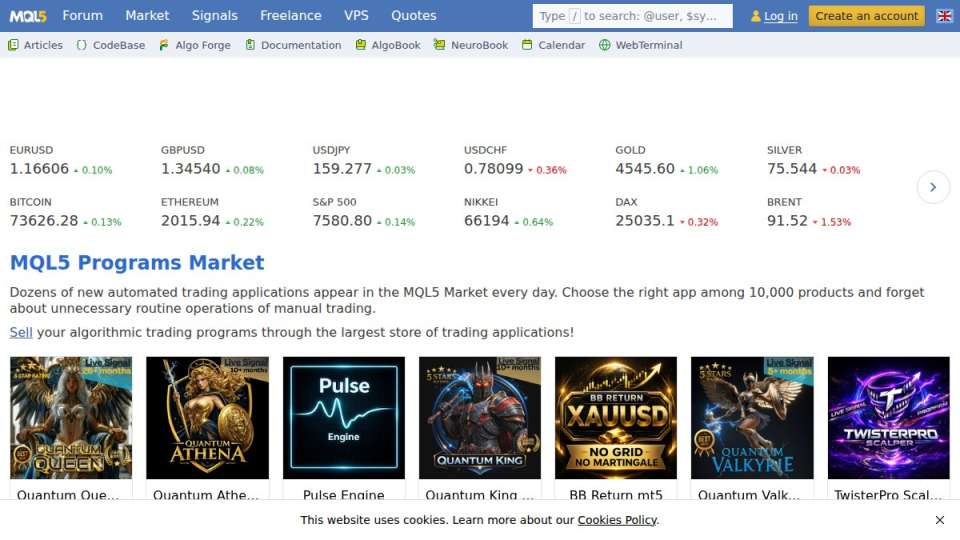Open BB Return XAUUSD thumbnail
Image resolution: width=960 pixels, height=540 pixels.
click(x=616, y=418)
